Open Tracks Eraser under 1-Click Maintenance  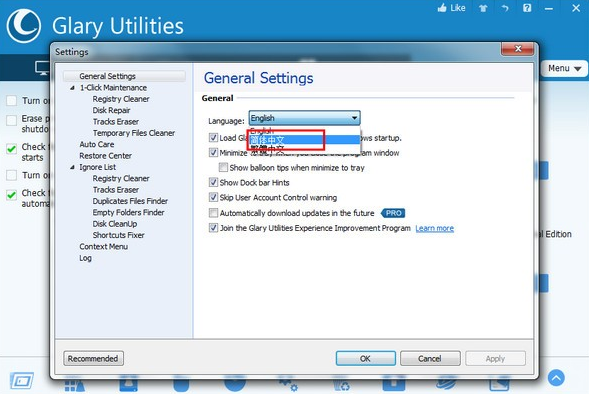point(116,122)
